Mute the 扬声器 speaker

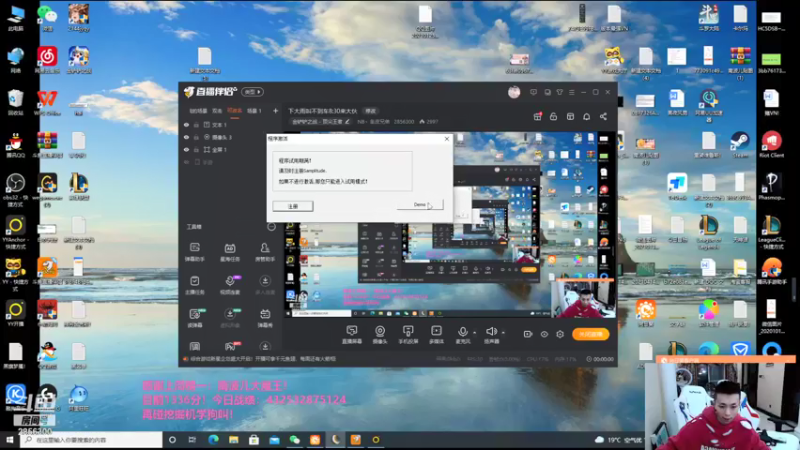point(491,334)
